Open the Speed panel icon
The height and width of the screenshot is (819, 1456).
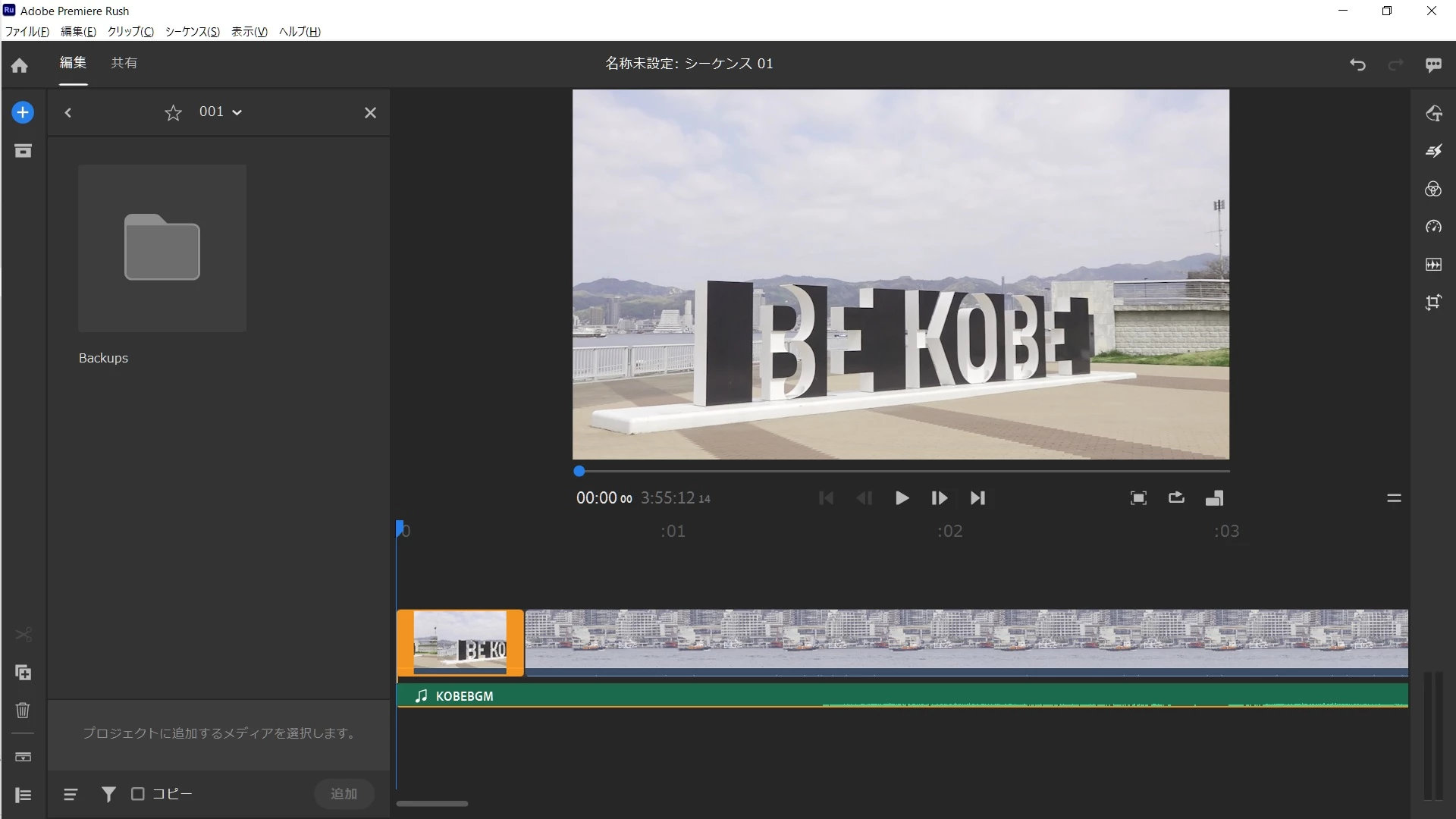(x=1432, y=227)
